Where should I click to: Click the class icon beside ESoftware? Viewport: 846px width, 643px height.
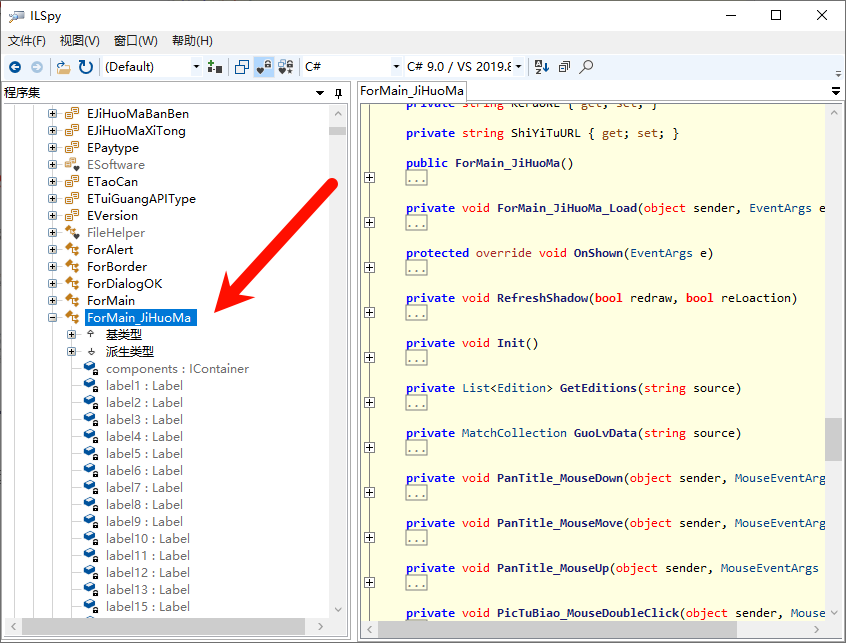point(72,165)
